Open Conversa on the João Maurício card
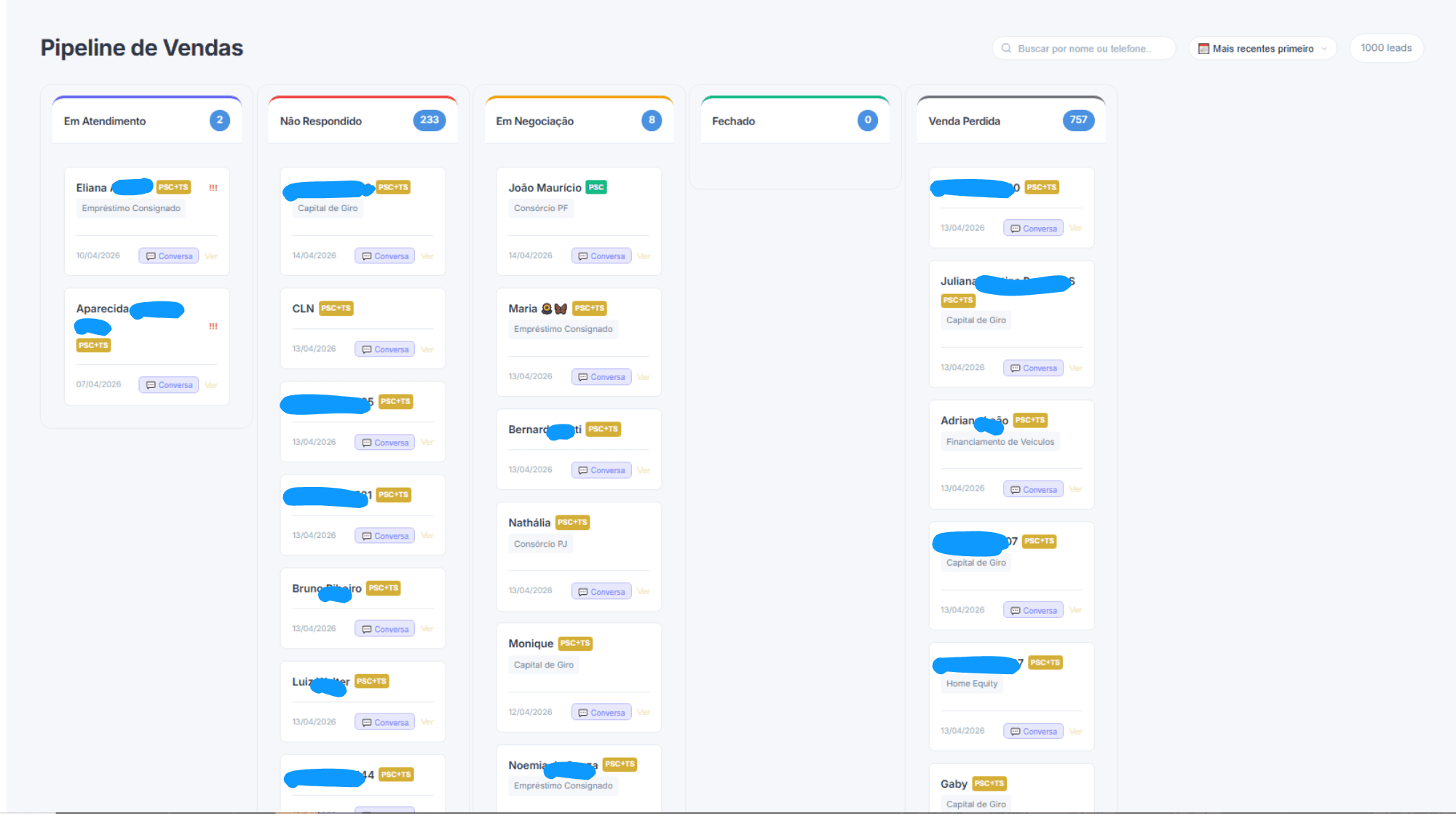This screenshot has height=819, width=1456. (601, 256)
